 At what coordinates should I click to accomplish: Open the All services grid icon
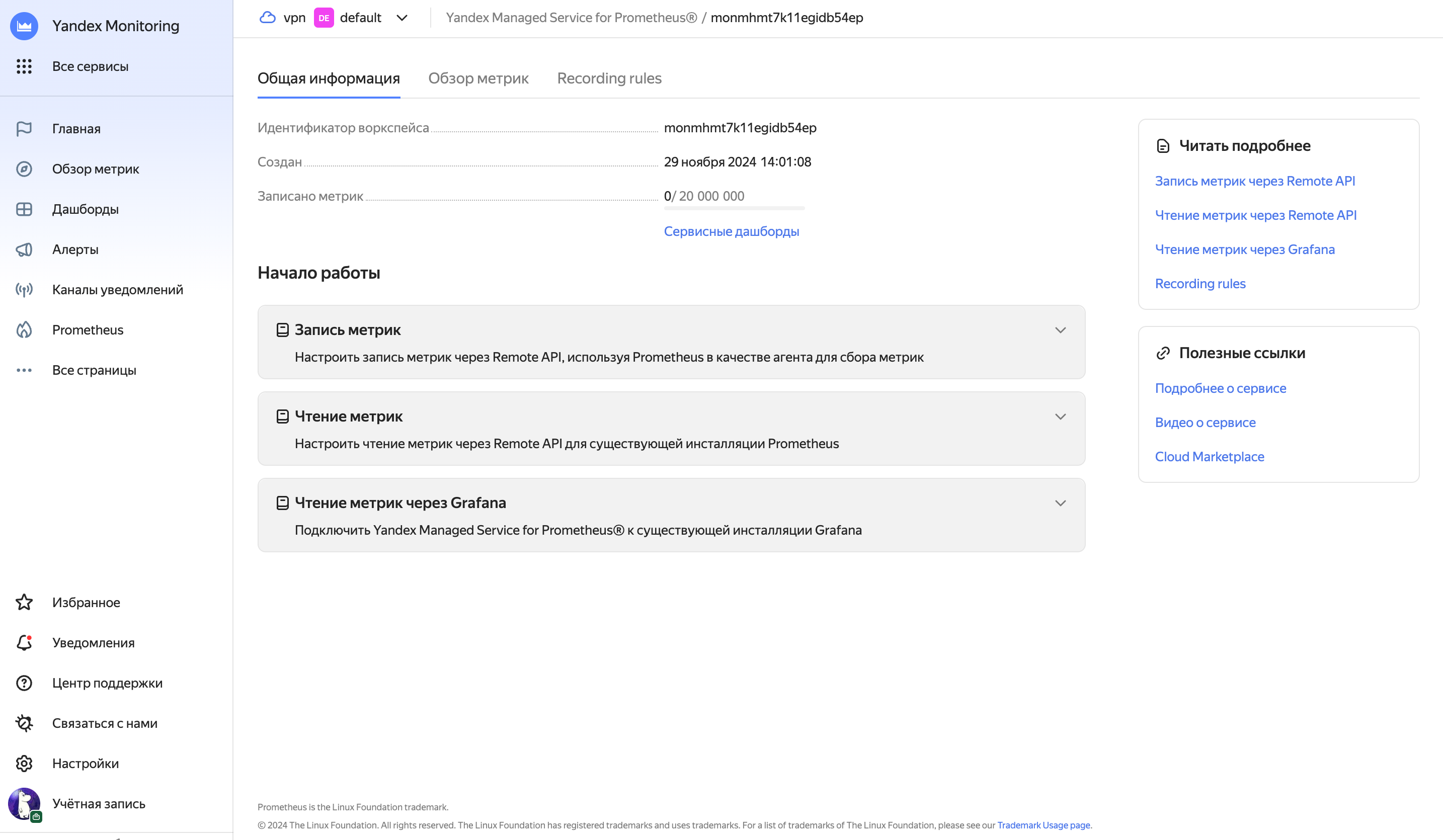click(24, 66)
